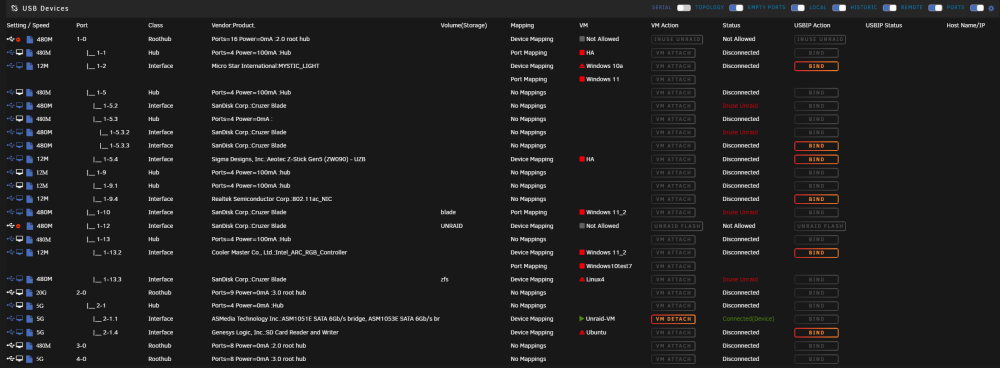
Task: Click the document icon on port 1-0 row
Action: (x=29, y=39)
